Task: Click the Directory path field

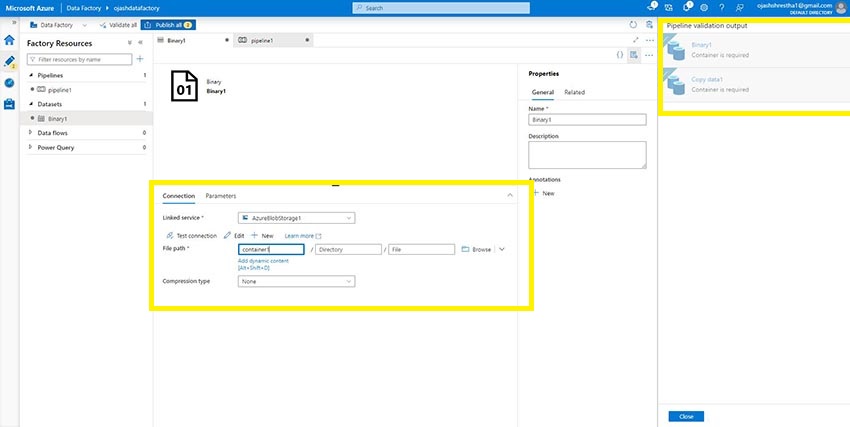Action: (349, 249)
